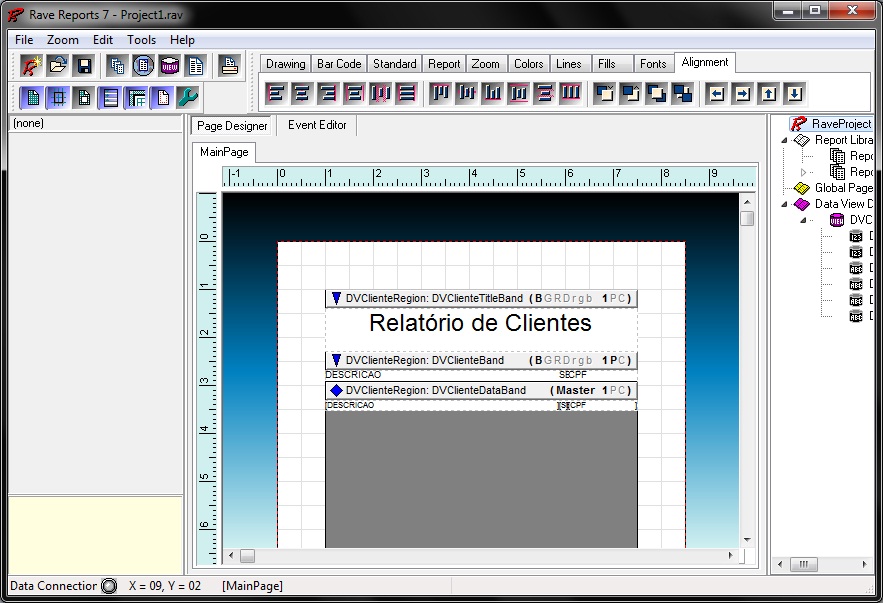Open preferences with the wrench icon

point(188,98)
